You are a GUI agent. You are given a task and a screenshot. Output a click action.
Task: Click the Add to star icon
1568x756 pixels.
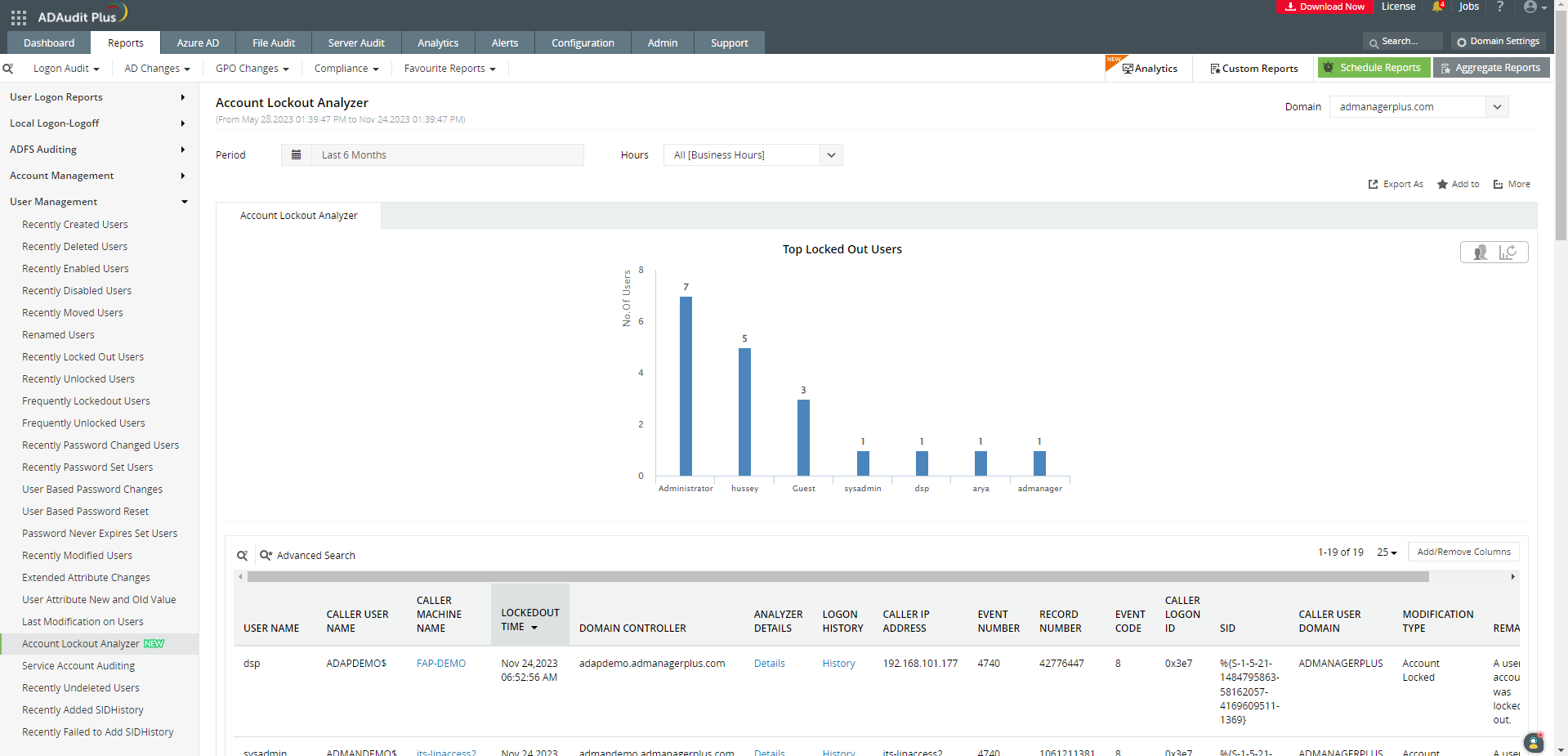[x=1443, y=185]
